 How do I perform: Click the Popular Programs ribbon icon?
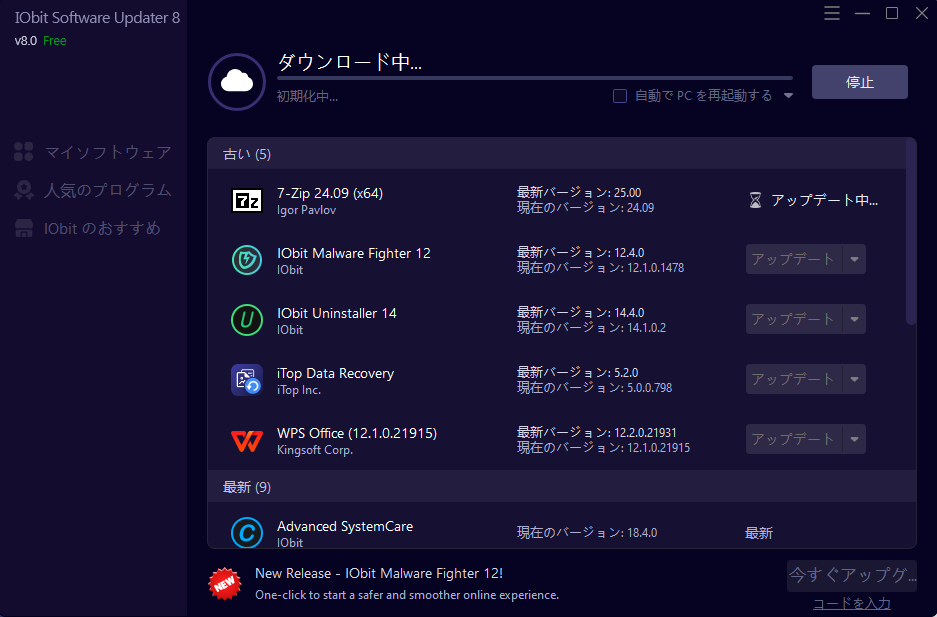(24, 190)
